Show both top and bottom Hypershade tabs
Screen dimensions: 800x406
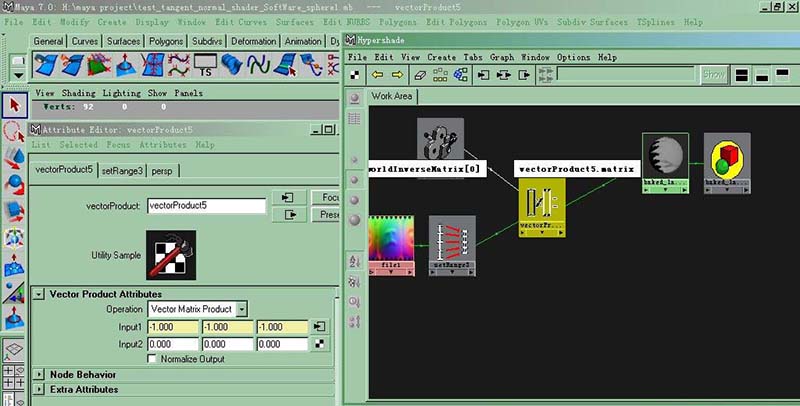pos(741,75)
